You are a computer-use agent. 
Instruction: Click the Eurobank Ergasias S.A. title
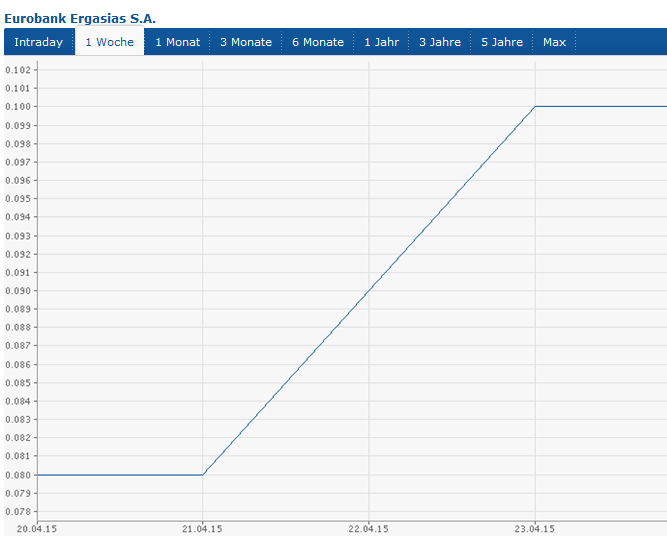click(x=80, y=18)
